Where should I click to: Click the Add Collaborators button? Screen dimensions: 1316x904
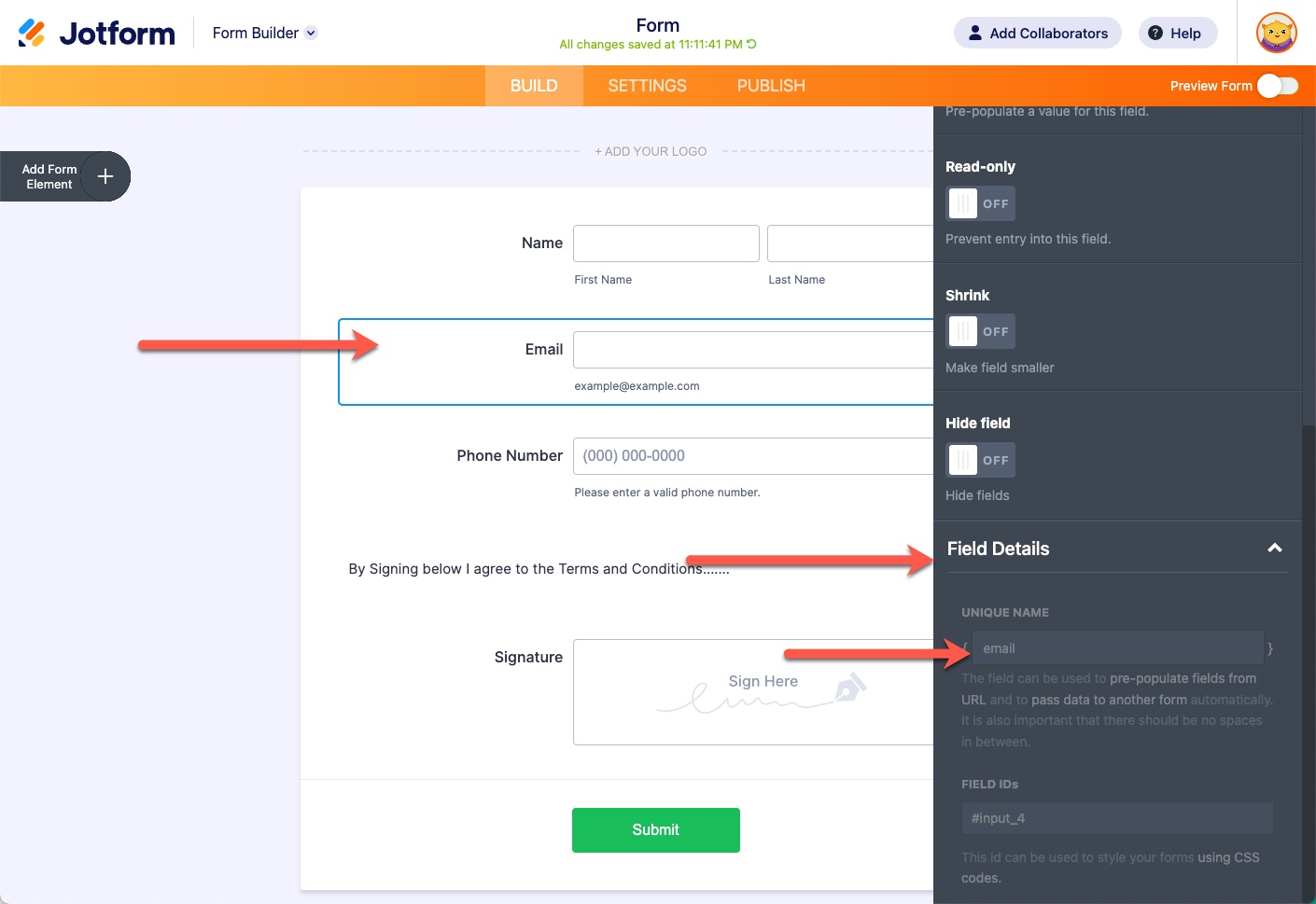1037,33
